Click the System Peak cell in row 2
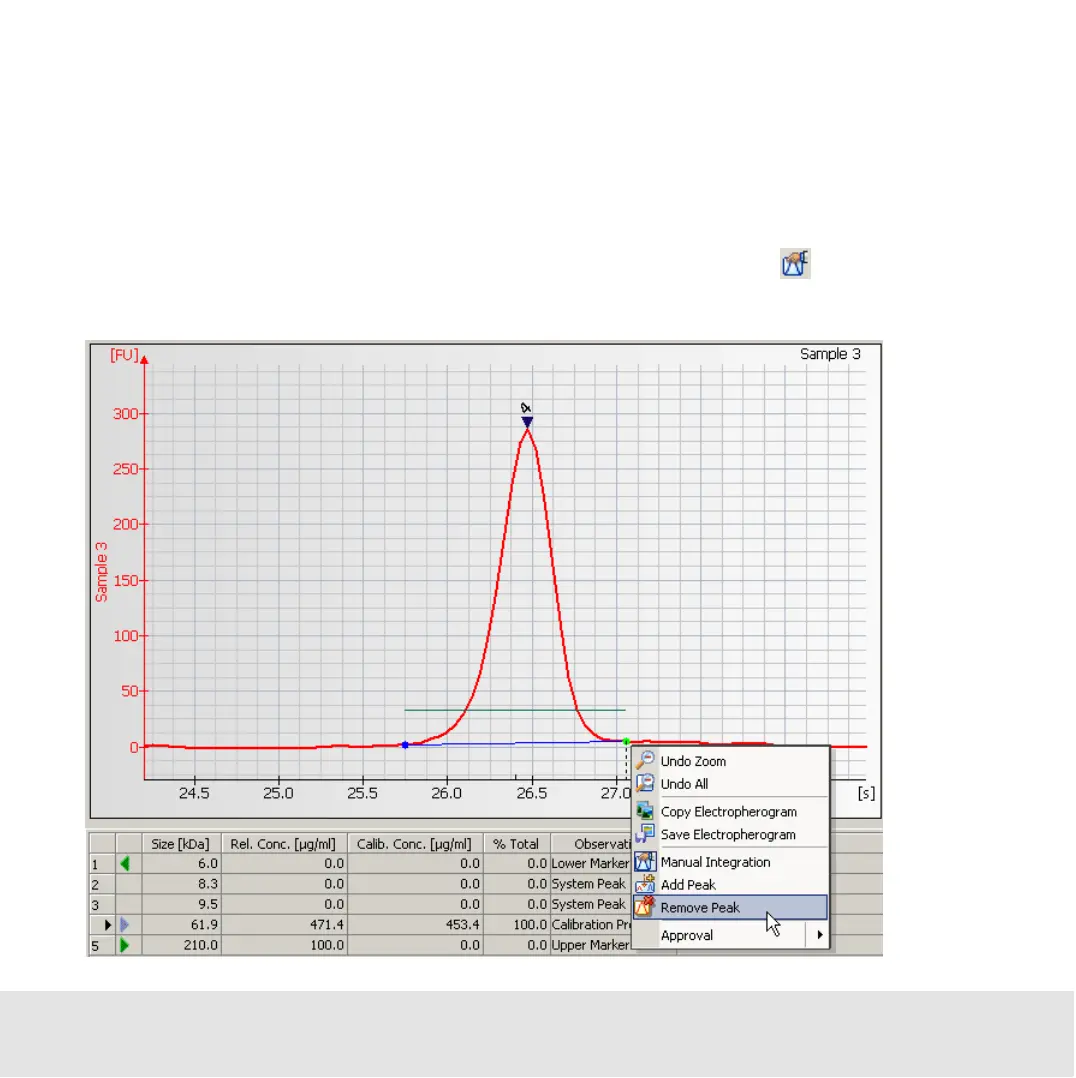Viewport: 1076px width, 1078px height. (x=591, y=884)
